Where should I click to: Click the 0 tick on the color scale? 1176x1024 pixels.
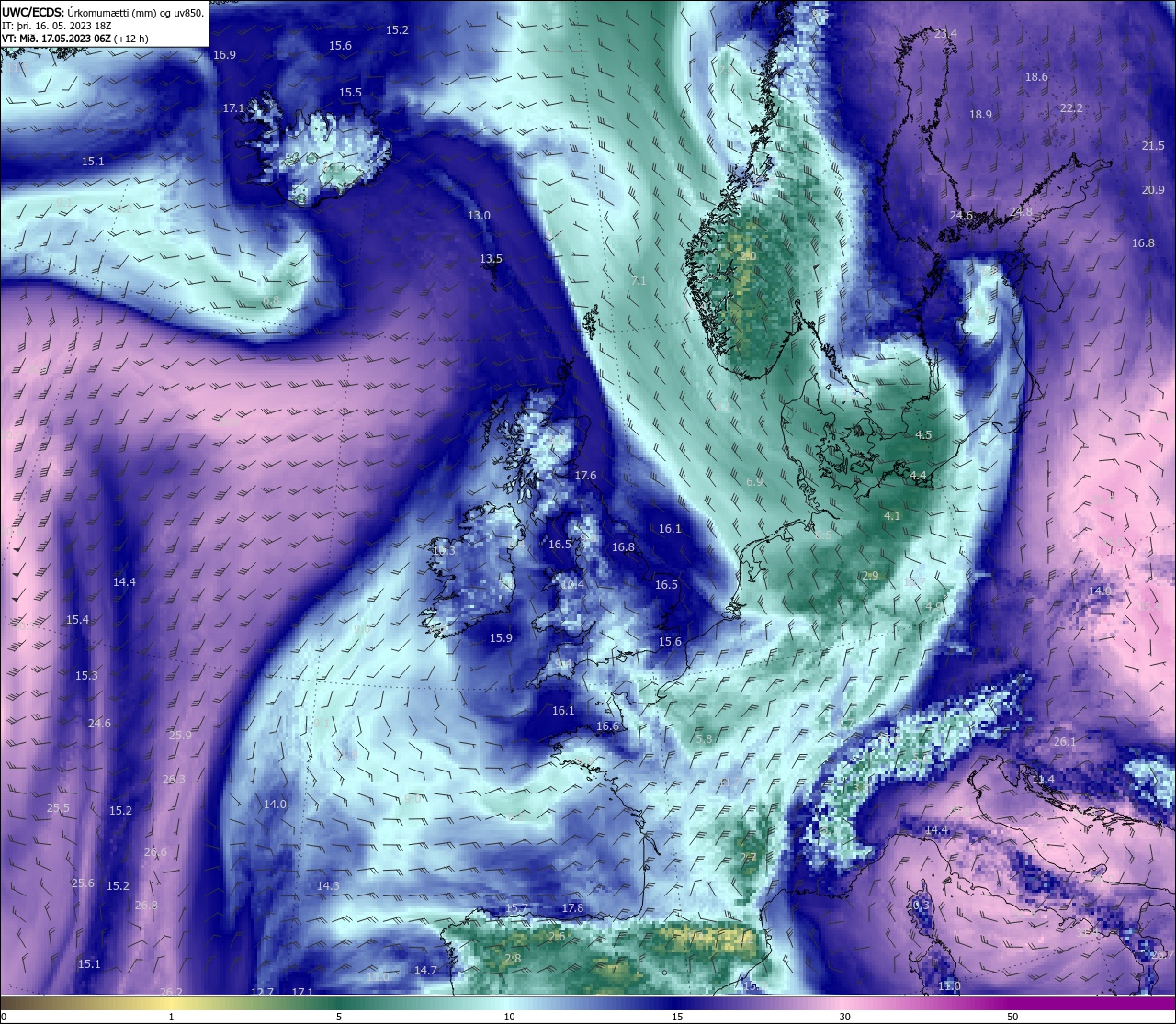[x=4, y=1018]
